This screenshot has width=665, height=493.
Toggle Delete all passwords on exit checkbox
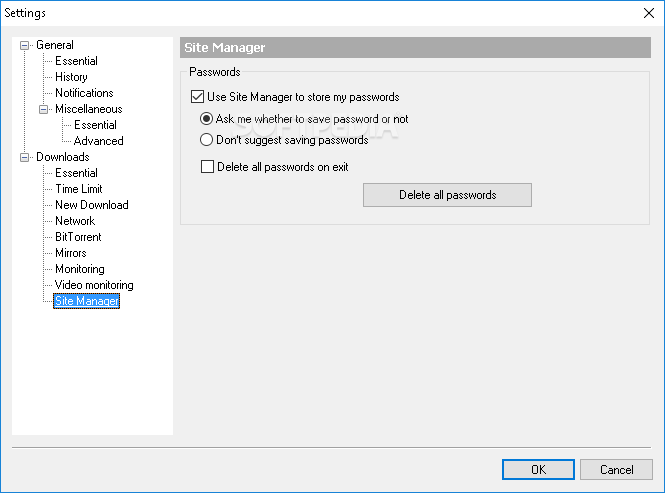coord(207,167)
